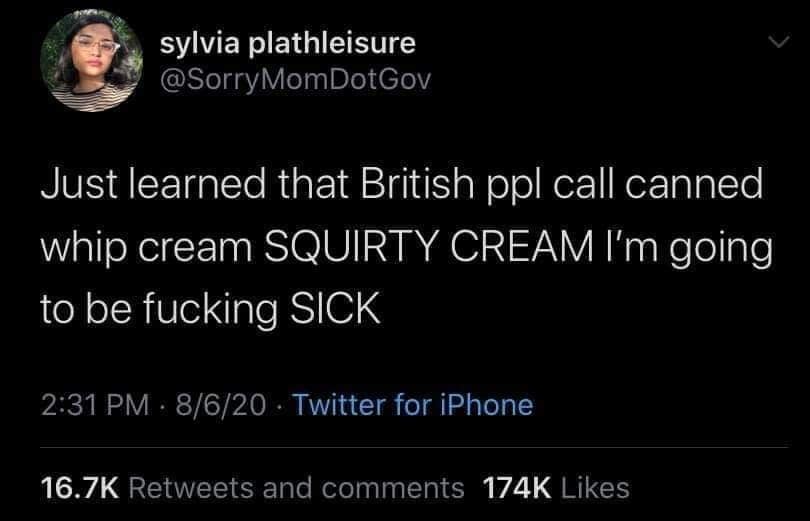
Task: Click the word British in tweet
Action: (x=417, y=184)
